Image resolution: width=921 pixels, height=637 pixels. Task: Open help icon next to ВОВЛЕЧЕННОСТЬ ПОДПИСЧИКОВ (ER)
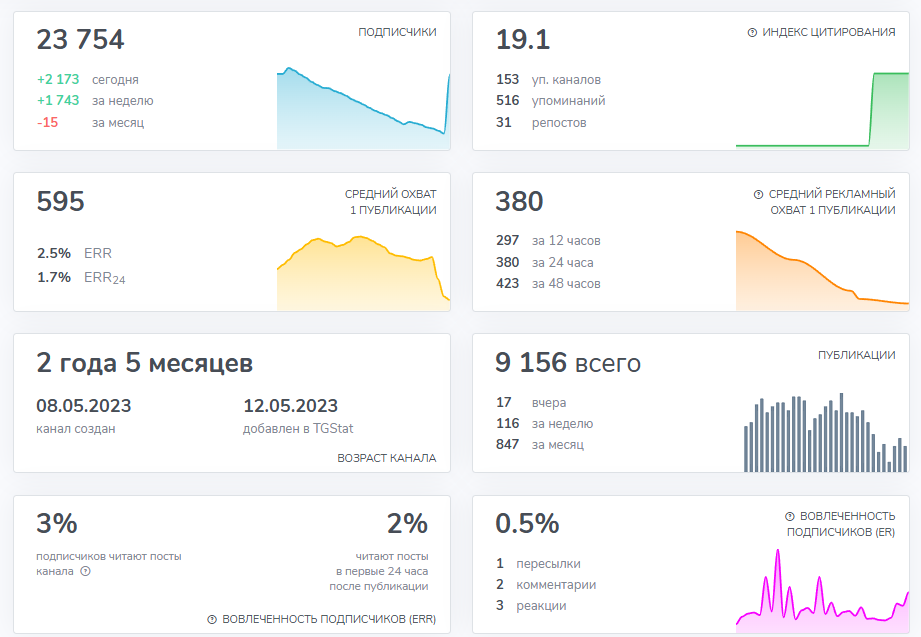pyautogui.click(x=790, y=516)
